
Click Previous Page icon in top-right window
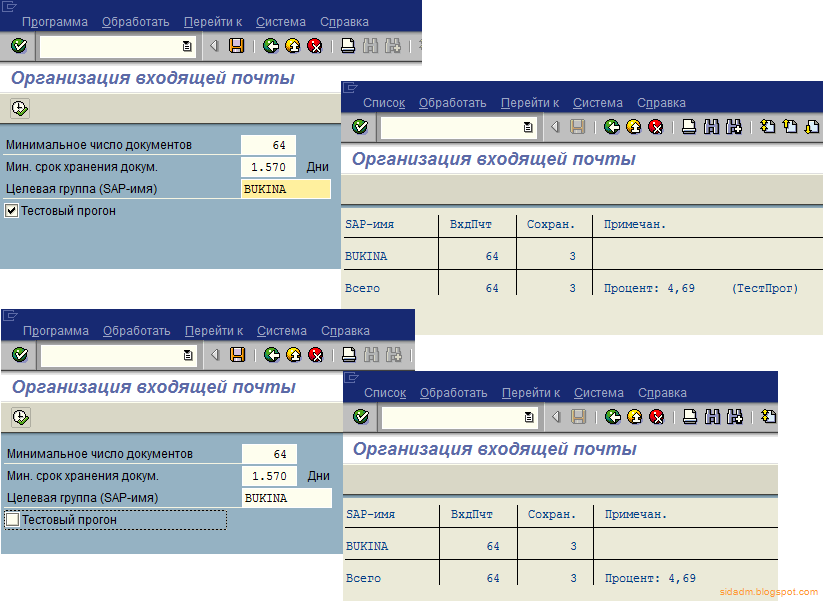coord(790,127)
